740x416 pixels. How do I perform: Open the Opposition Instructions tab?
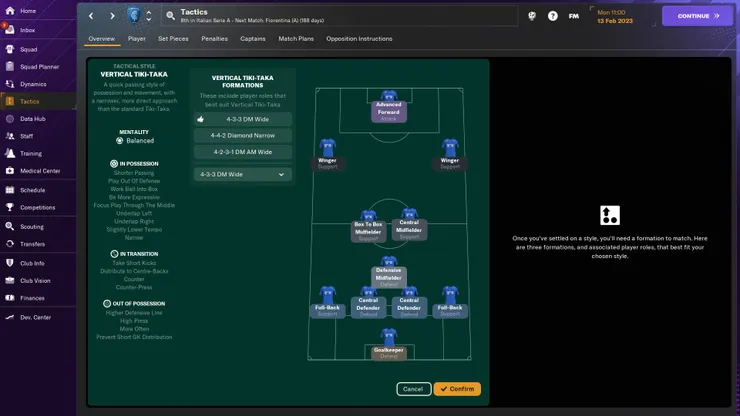pyautogui.click(x=359, y=39)
